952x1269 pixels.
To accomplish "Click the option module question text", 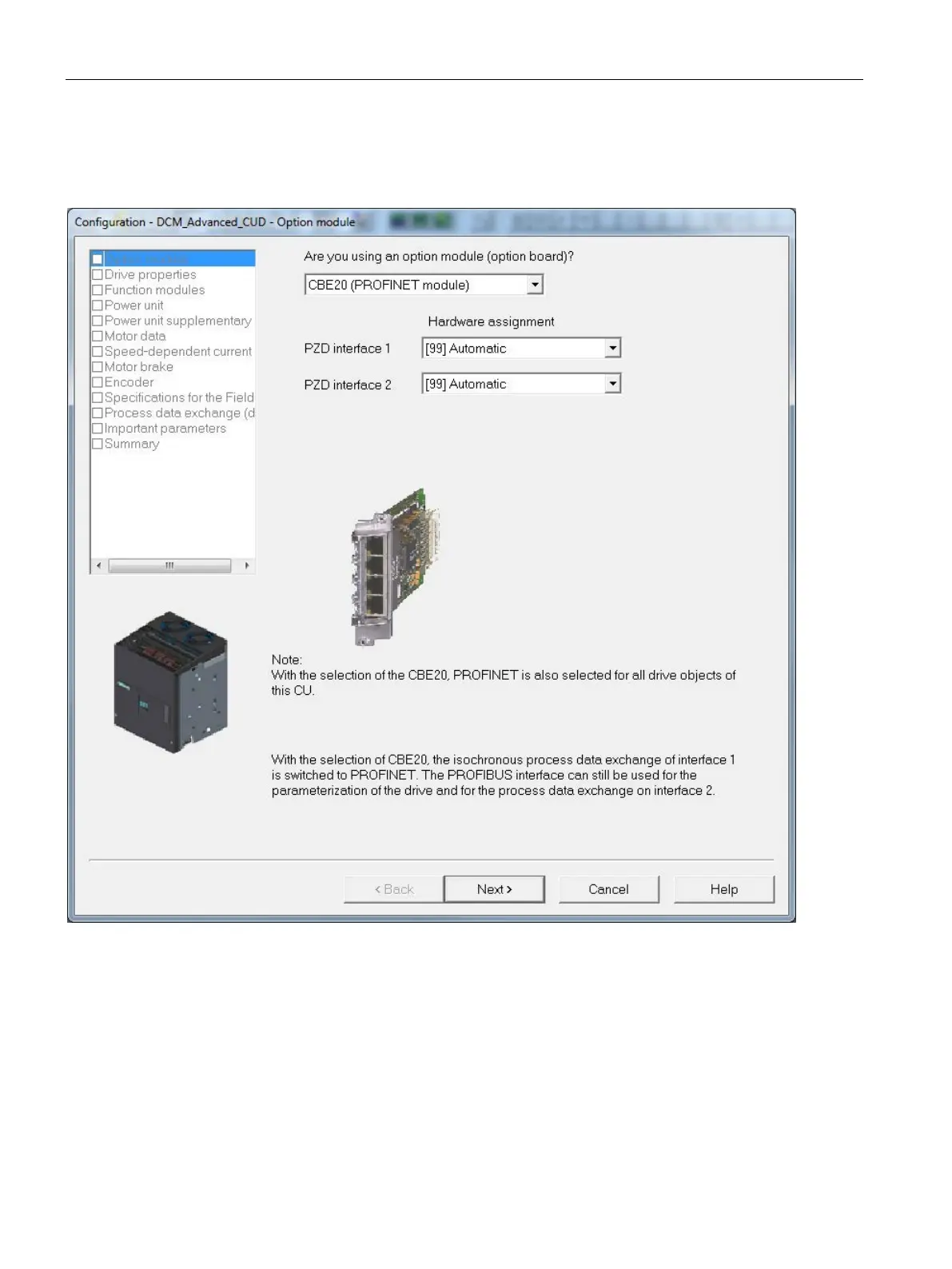I will coord(439,257).
